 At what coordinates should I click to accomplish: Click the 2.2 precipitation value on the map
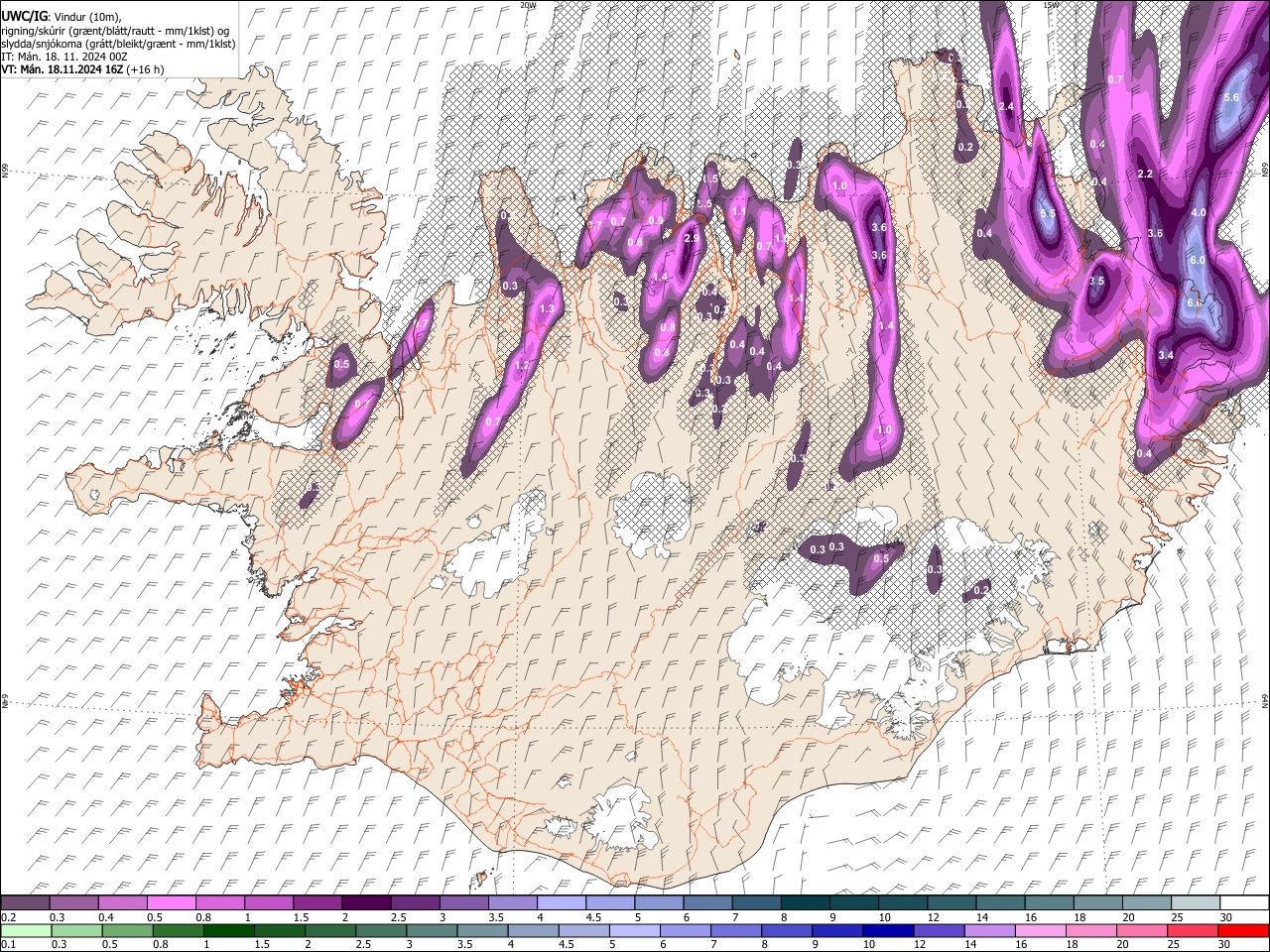point(1144,174)
